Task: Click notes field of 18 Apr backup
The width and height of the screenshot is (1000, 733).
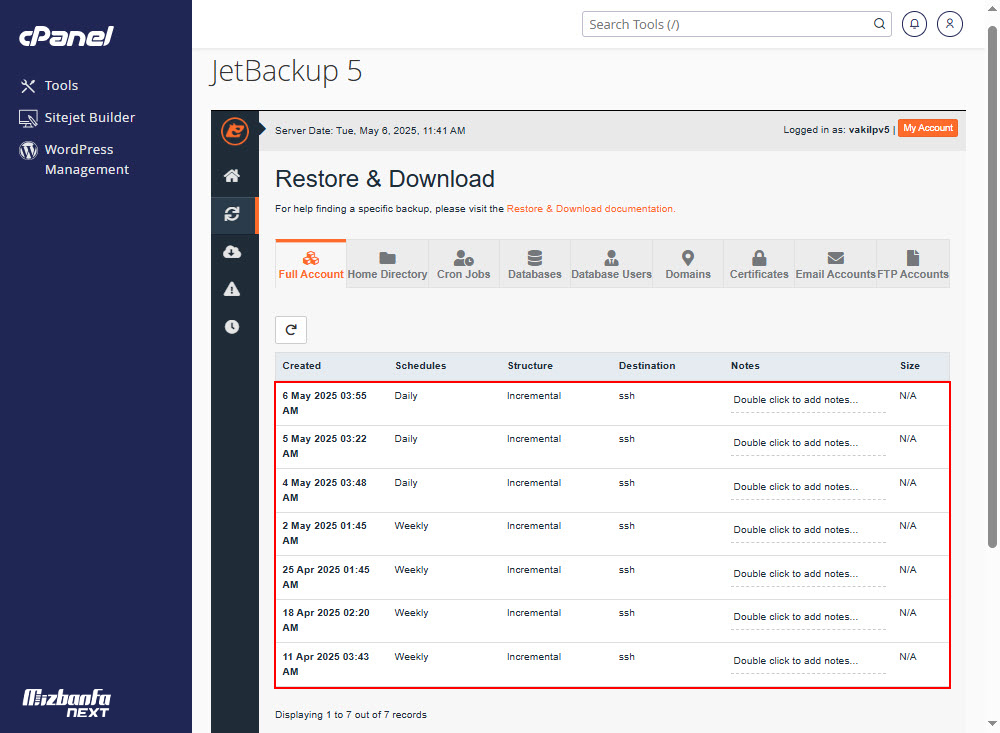Action: pos(808,618)
